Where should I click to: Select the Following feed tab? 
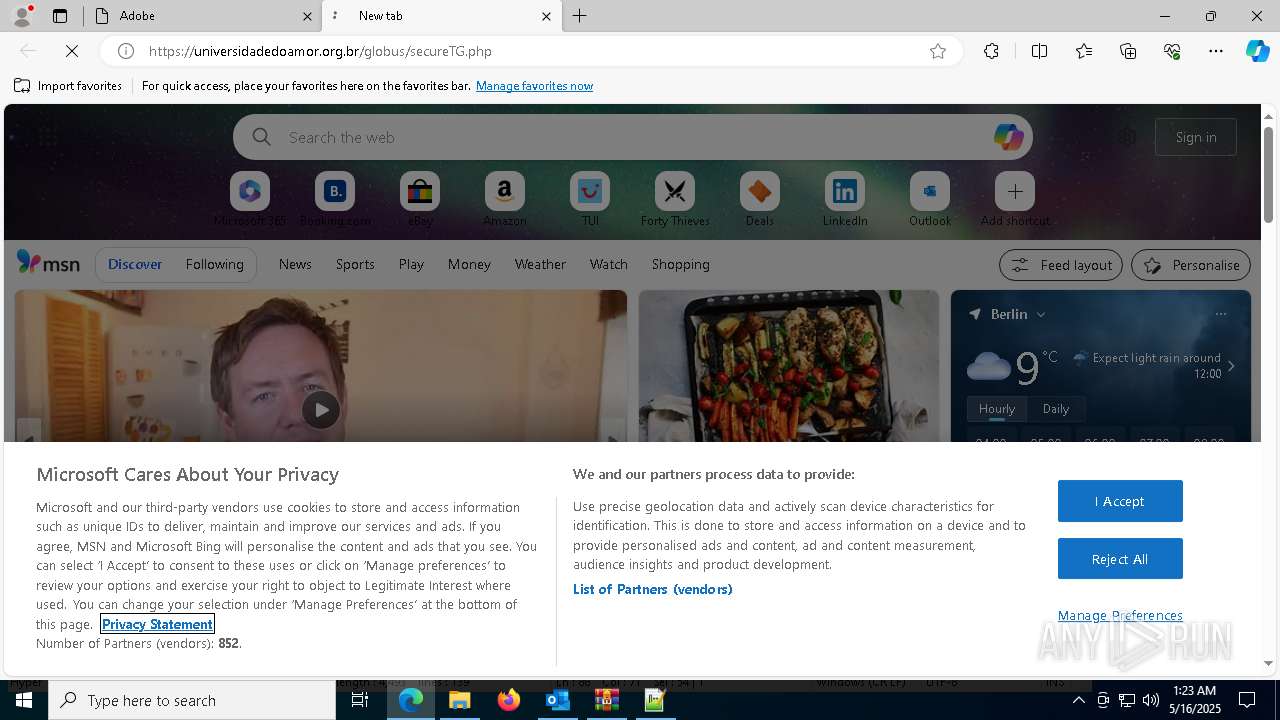click(x=214, y=264)
